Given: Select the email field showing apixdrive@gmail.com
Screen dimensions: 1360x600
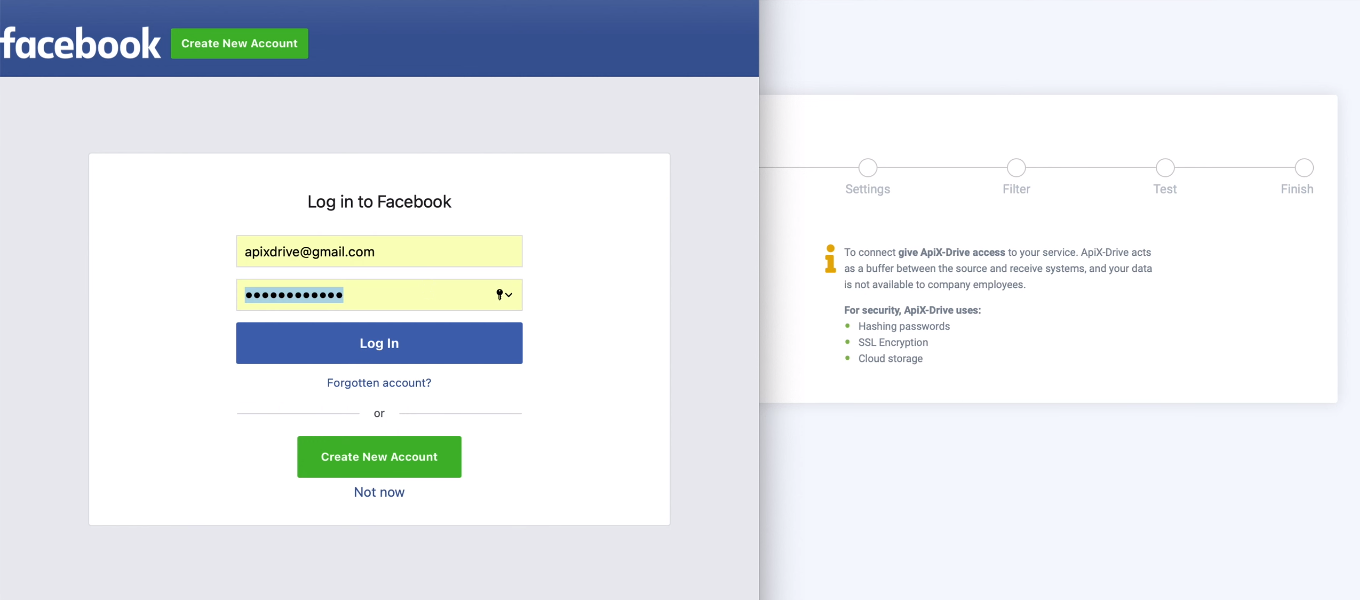Looking at the screenshot, I should pyautogui.click(x=379, y=251).
